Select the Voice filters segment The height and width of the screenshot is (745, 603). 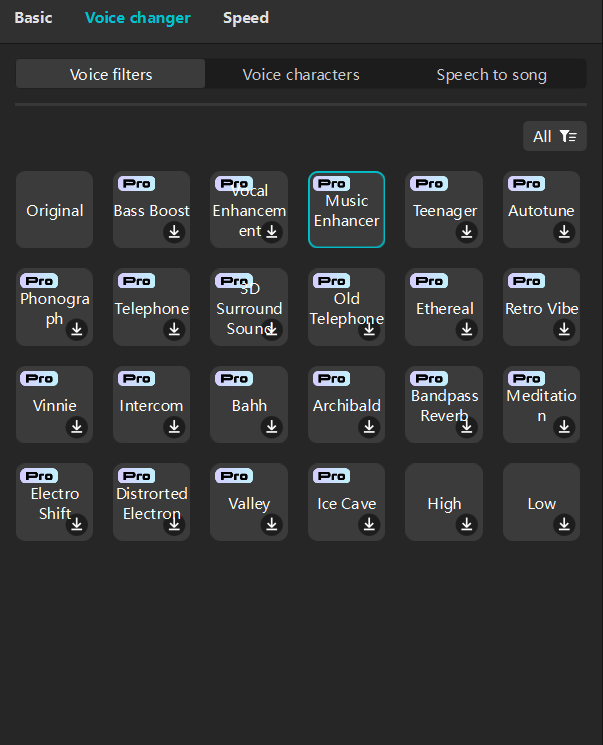pos(111,74)
